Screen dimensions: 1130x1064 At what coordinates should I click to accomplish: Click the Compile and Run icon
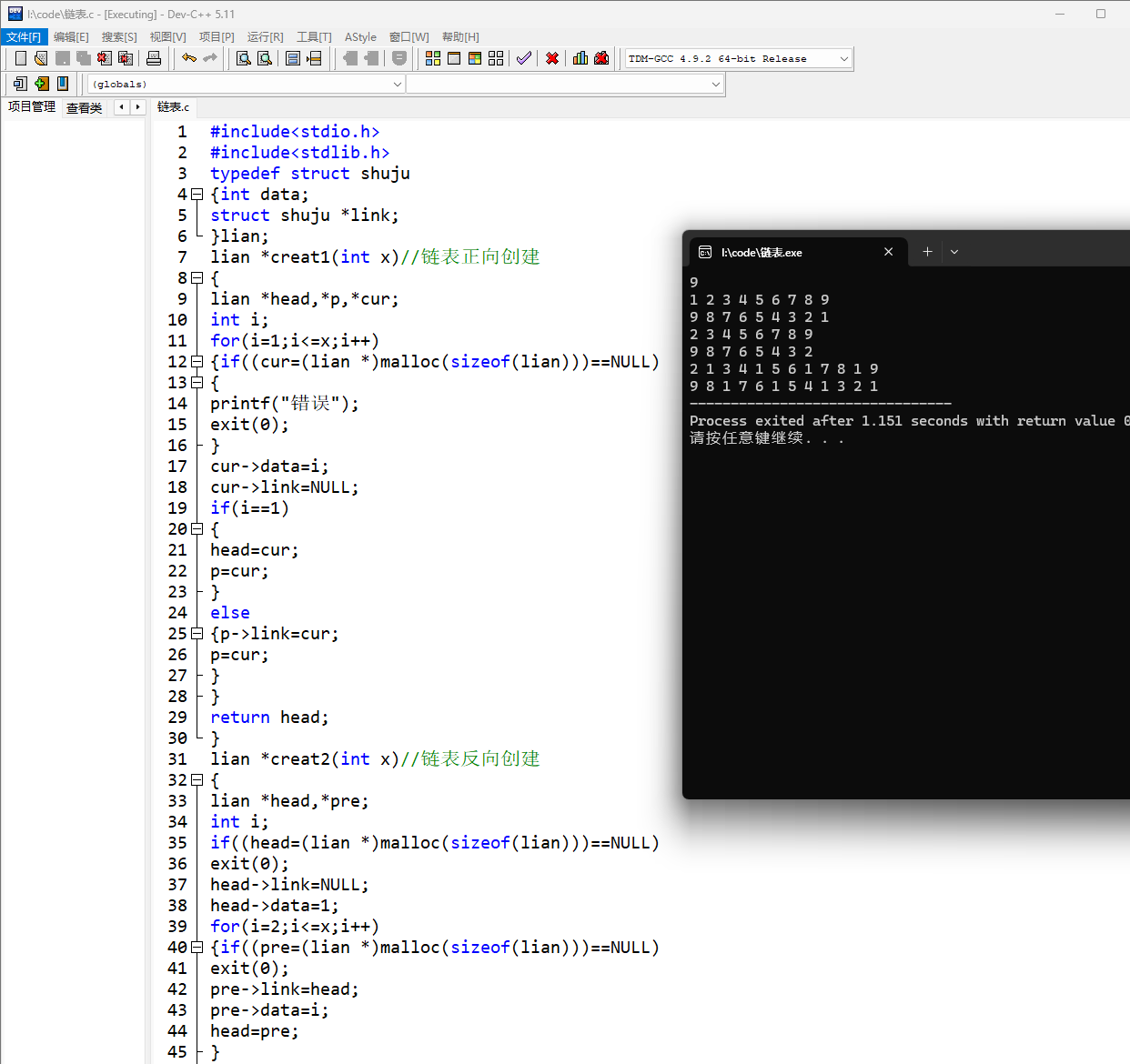[475, 58]
